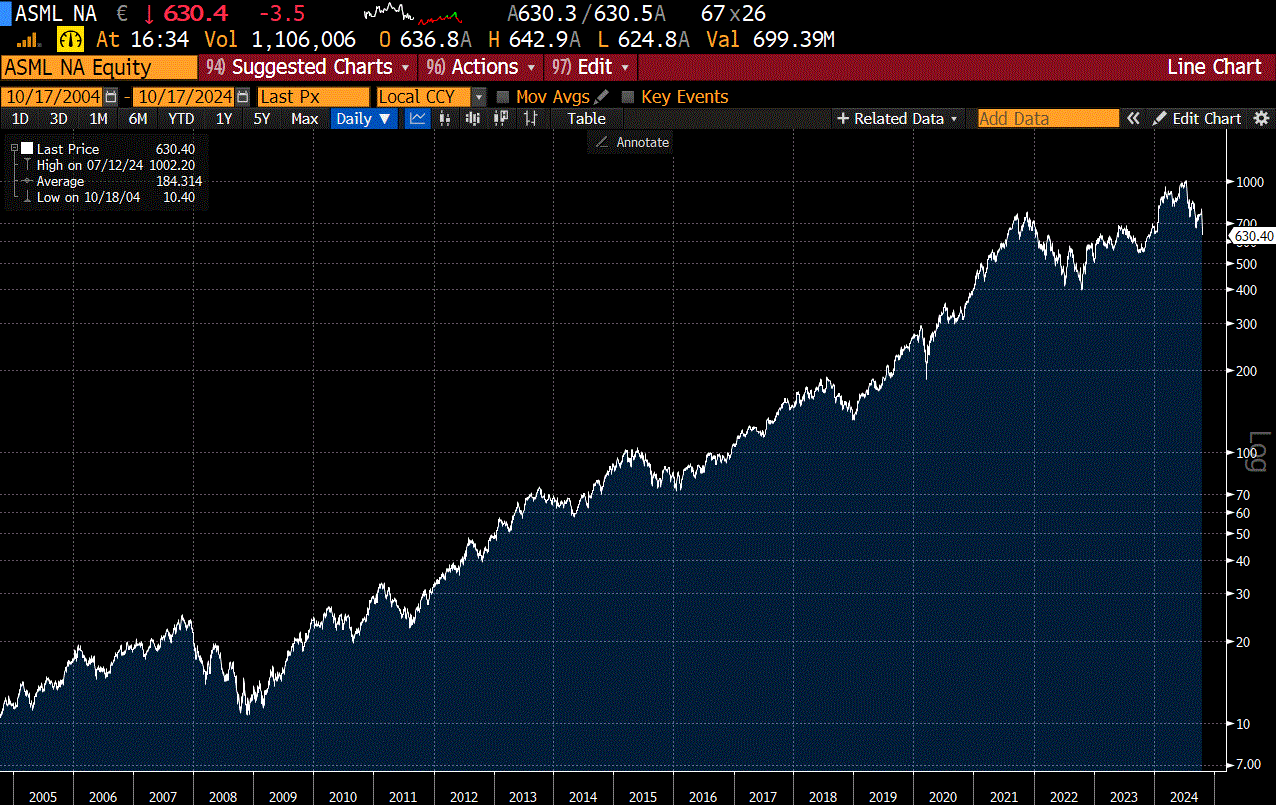Open the Suggested Charts dropdown
The height and width of the screenshot is (805, 1276).
click(x=308, y=67)
